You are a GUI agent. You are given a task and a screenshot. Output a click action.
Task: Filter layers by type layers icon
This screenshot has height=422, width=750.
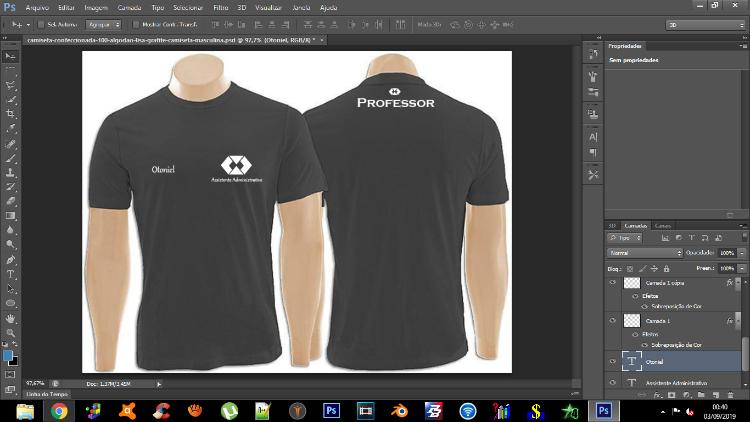[692, 238]
